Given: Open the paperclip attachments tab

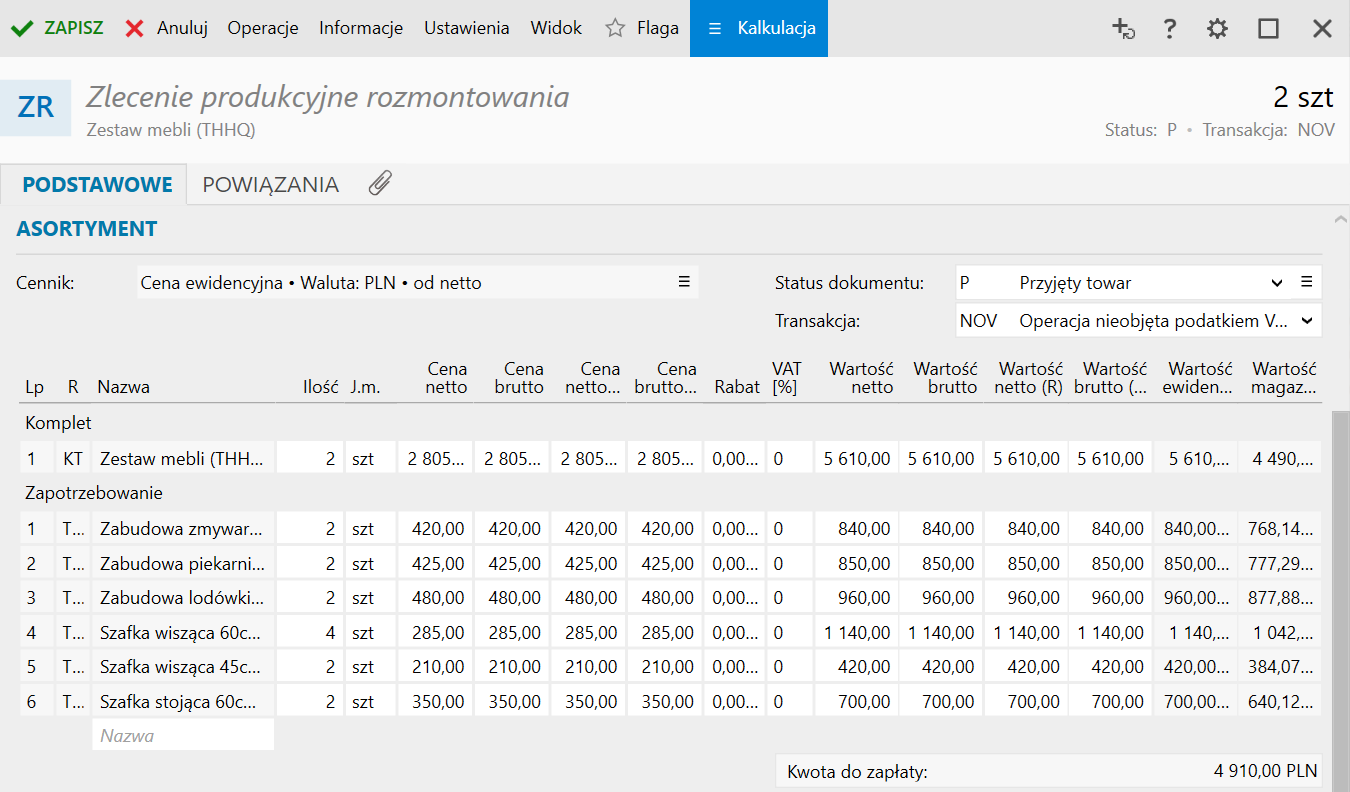Looking at the screenshot, I should [x=380, y=184].
